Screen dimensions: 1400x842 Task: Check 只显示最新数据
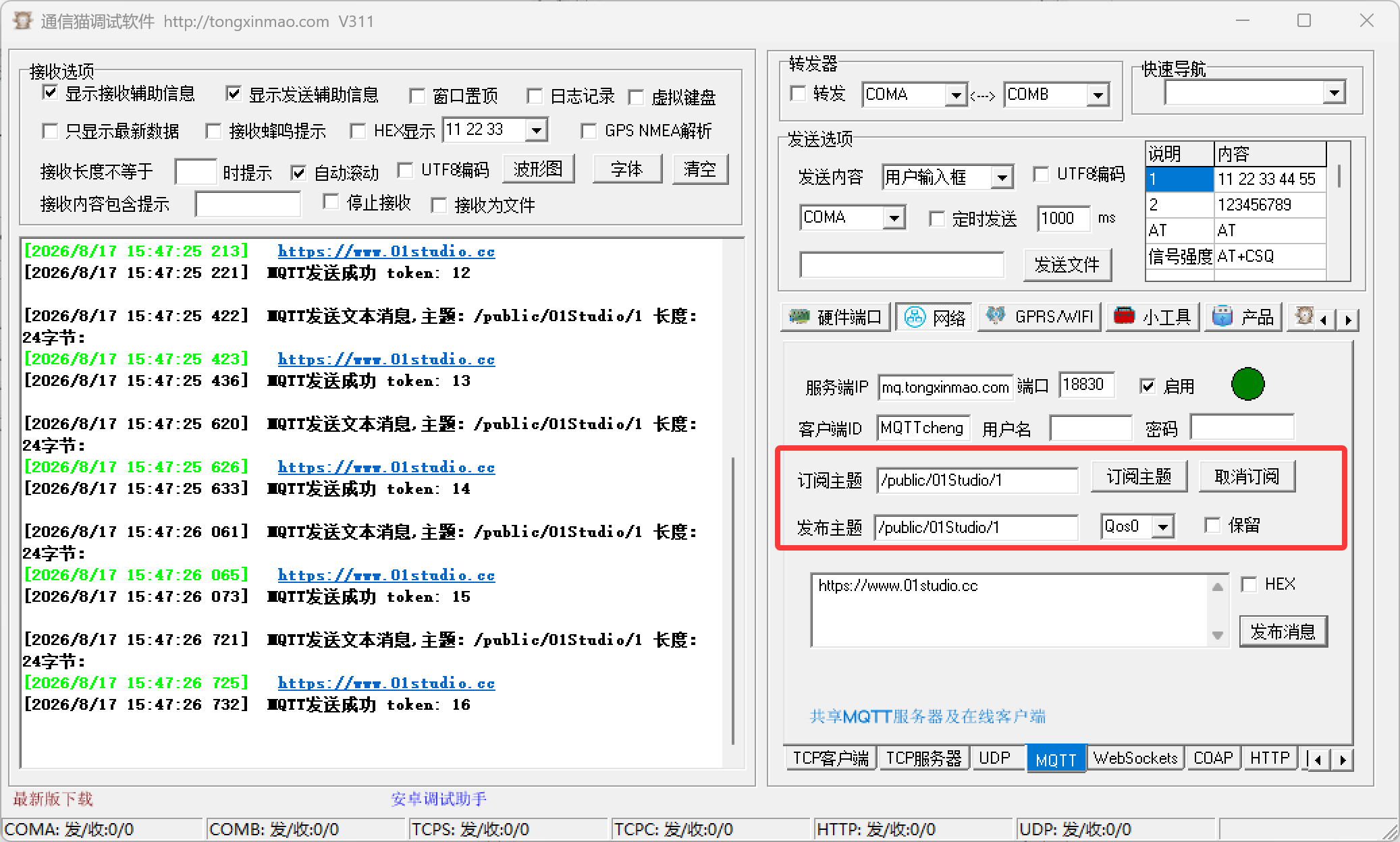50,131
